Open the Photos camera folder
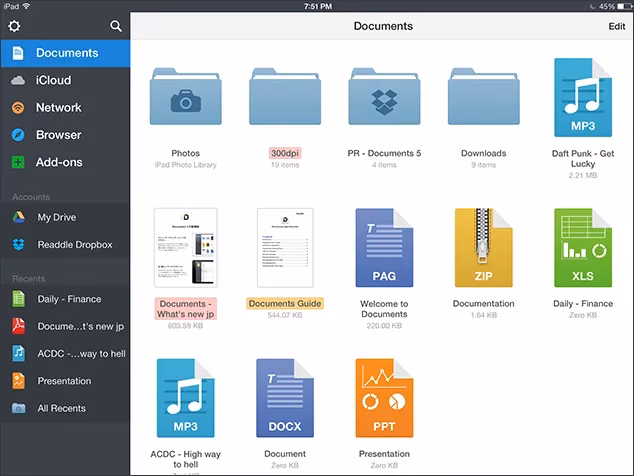634x476 pixels. pyautogui.click(x=186, y=97)
